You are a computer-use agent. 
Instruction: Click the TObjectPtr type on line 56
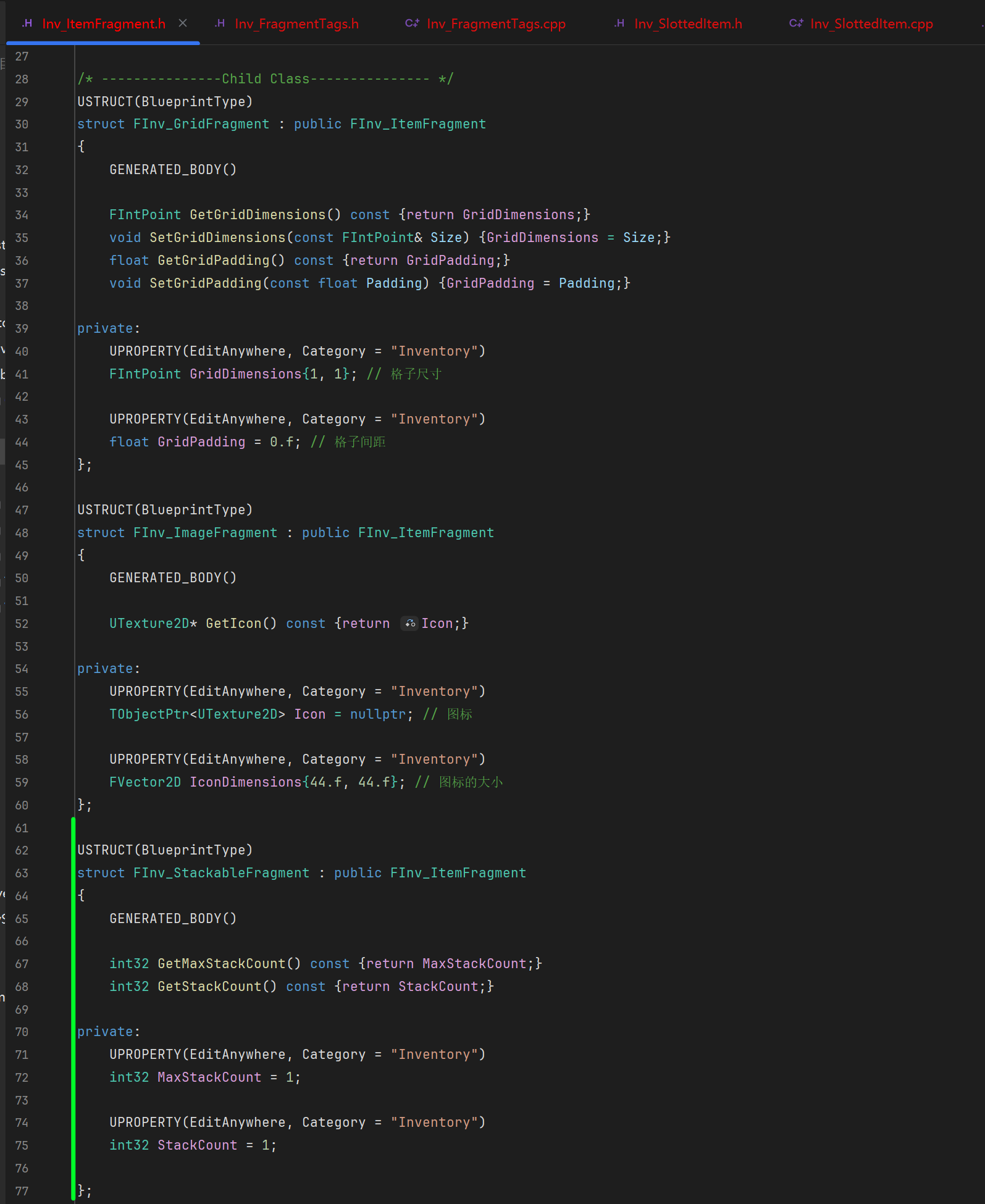pyautogui.click(x=149, y=714)
